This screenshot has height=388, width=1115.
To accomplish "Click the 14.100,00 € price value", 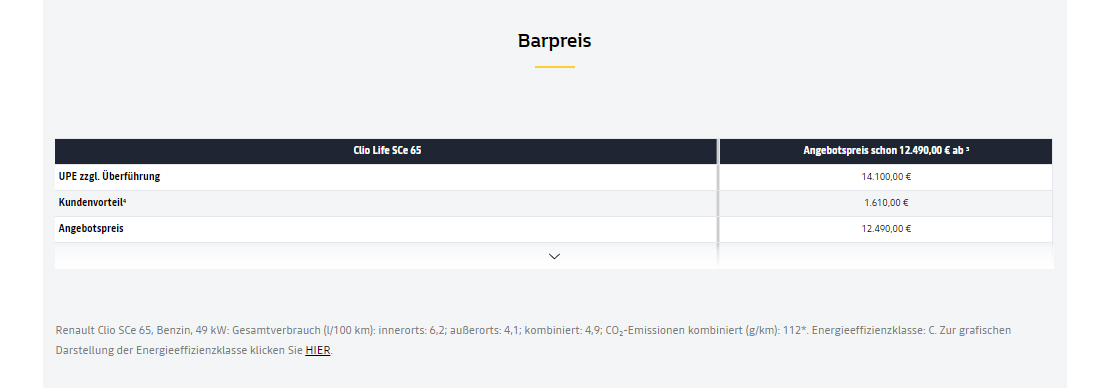I will pos(886,177).
